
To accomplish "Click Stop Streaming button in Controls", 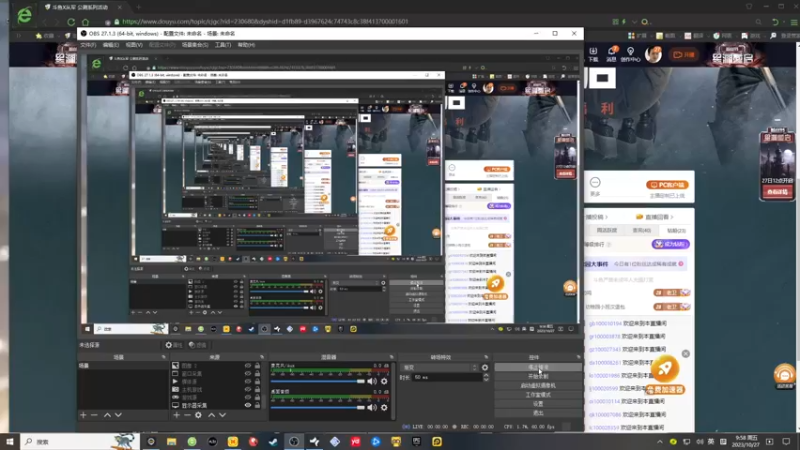I will coord(538,367).
